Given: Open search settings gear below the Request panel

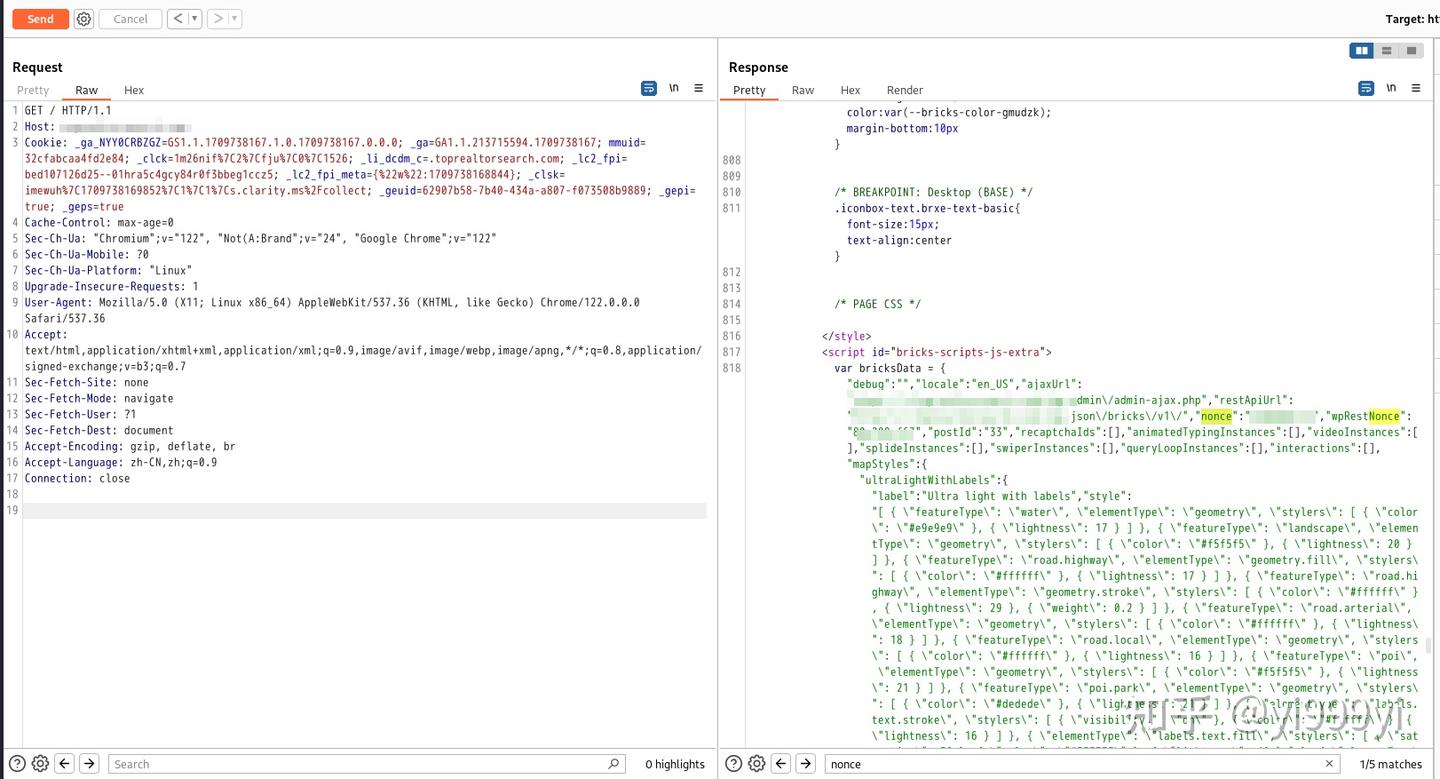Looking at the screenshot, I should point(40,763).
